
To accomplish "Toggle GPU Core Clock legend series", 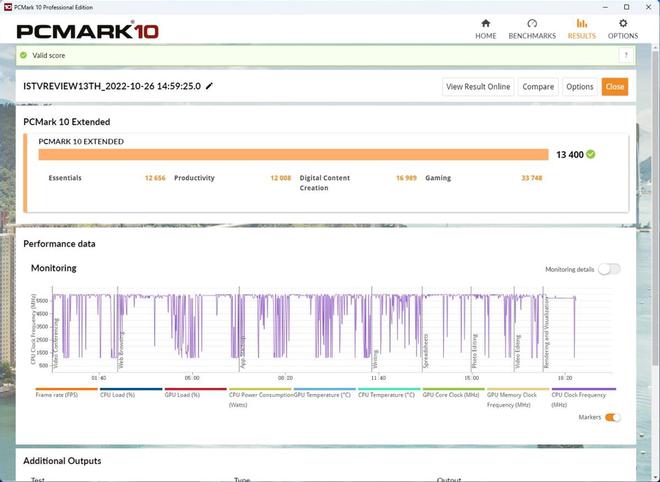I will (453, 393).
